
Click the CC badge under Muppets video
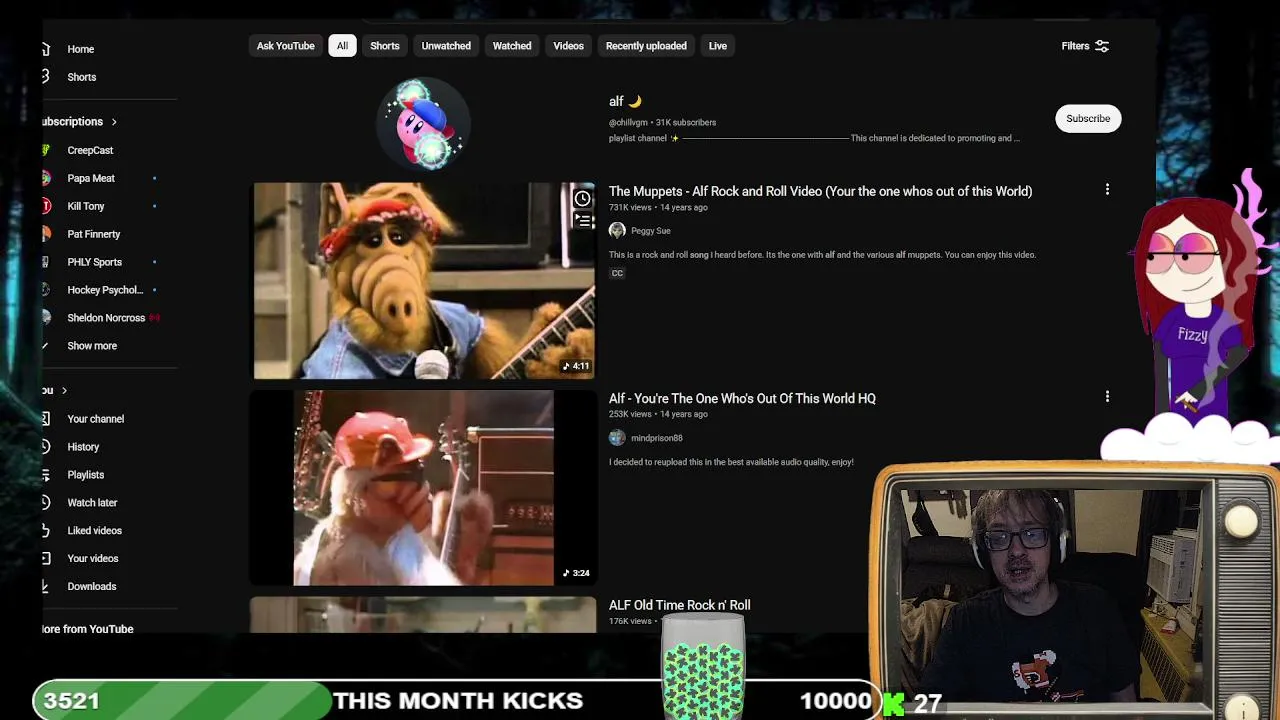[x=617, y=273]
